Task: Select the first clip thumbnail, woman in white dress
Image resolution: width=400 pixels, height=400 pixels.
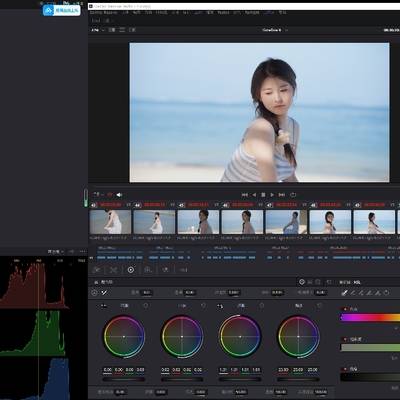Action: [110, 222]
